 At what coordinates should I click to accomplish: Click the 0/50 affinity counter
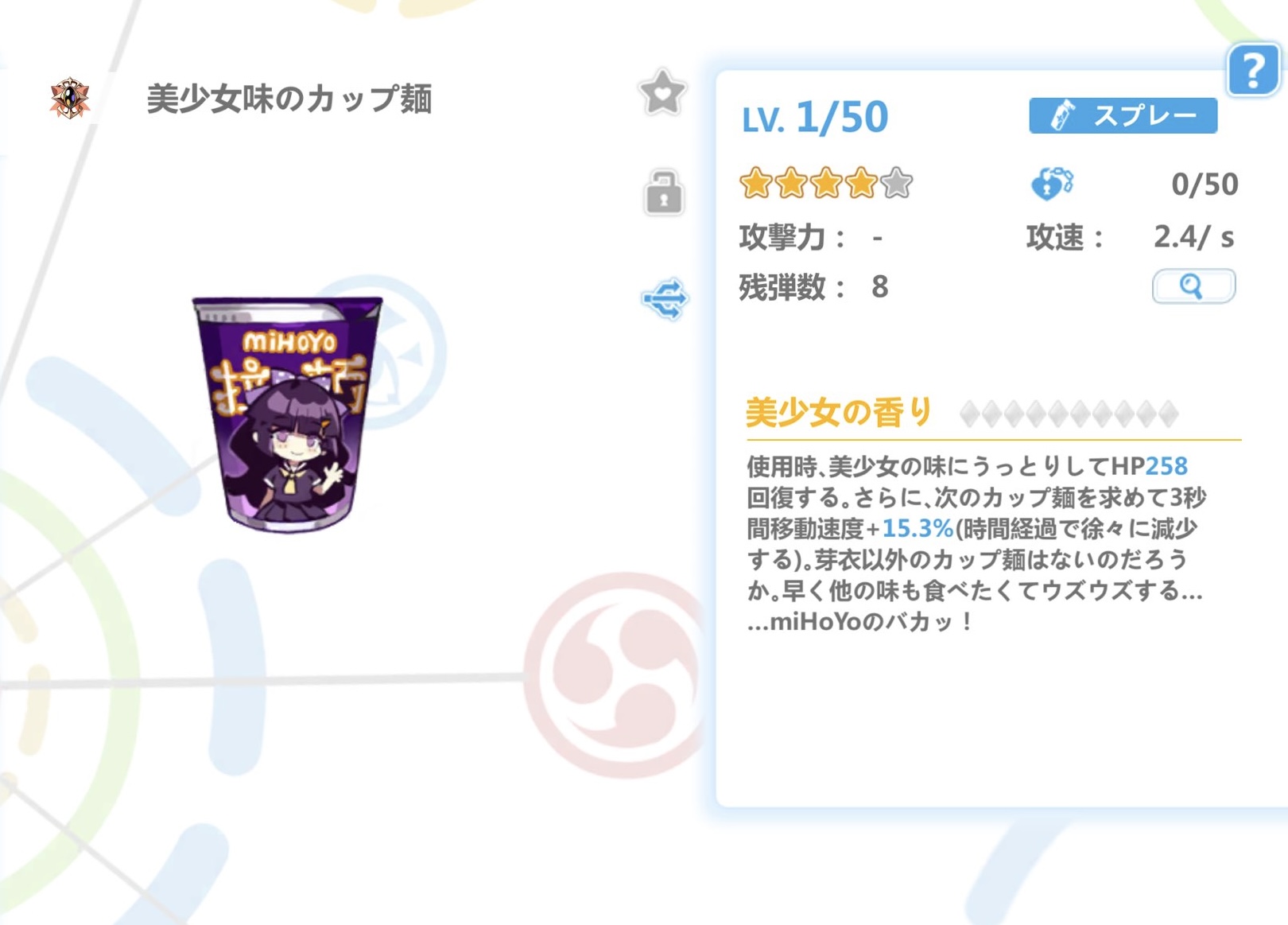(x=1205, y=185)
